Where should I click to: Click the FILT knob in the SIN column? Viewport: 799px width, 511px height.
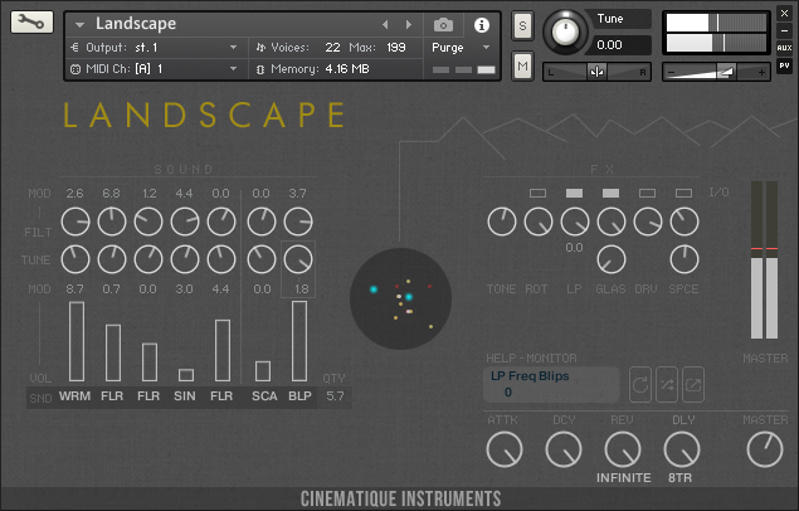click(x=184, y=222)
